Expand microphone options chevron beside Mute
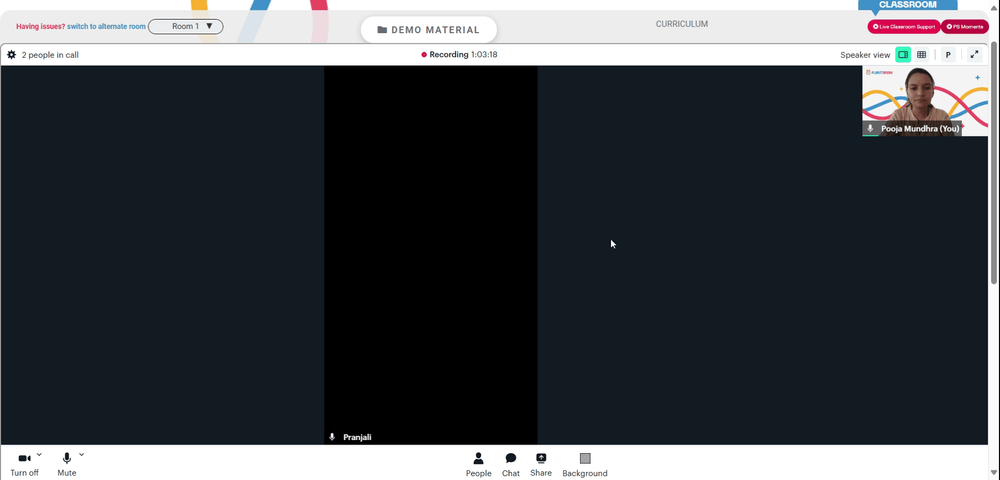 pyautogui.click(x=82, y=455)
